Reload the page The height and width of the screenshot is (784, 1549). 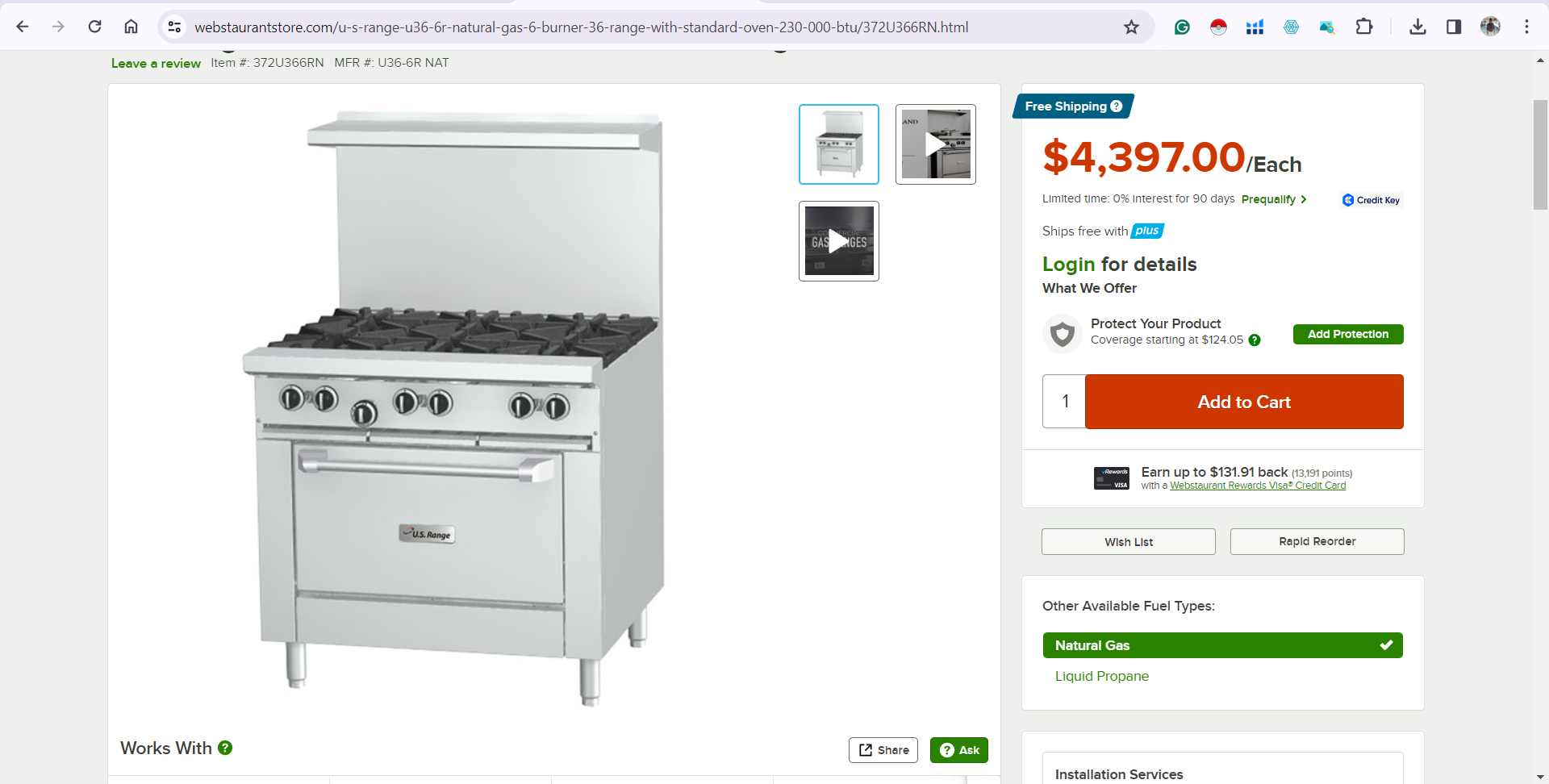pos(94,27)
